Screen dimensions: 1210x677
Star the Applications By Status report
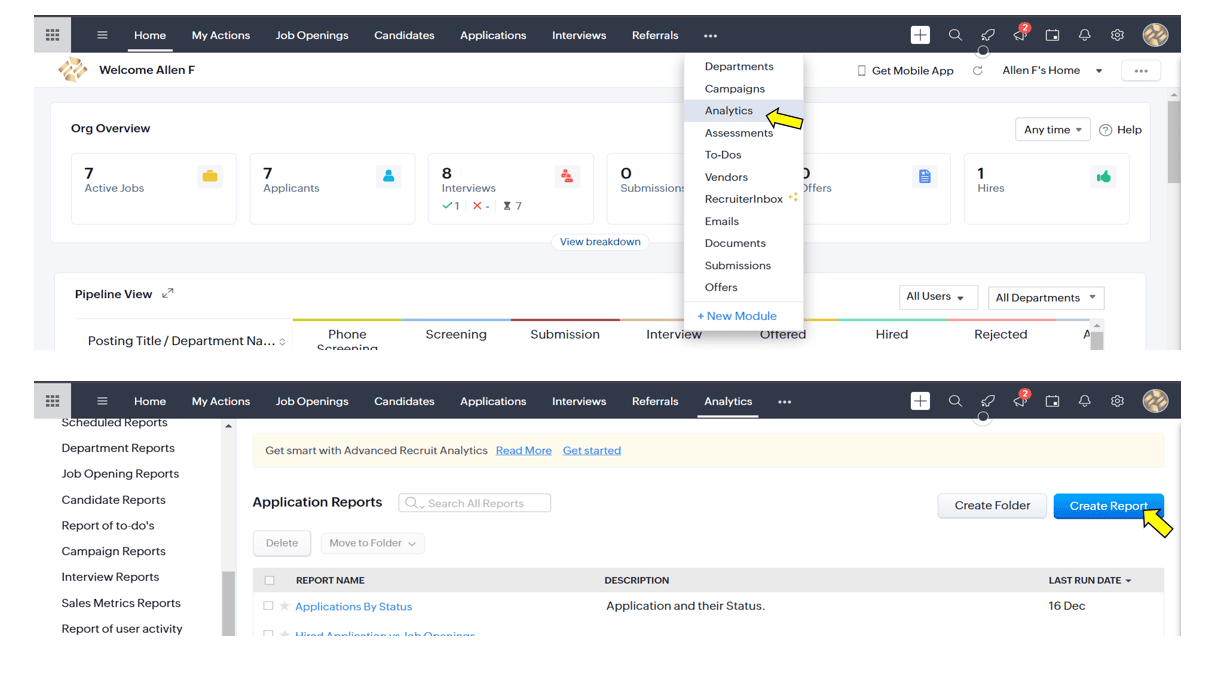click(x=285, y=606)
